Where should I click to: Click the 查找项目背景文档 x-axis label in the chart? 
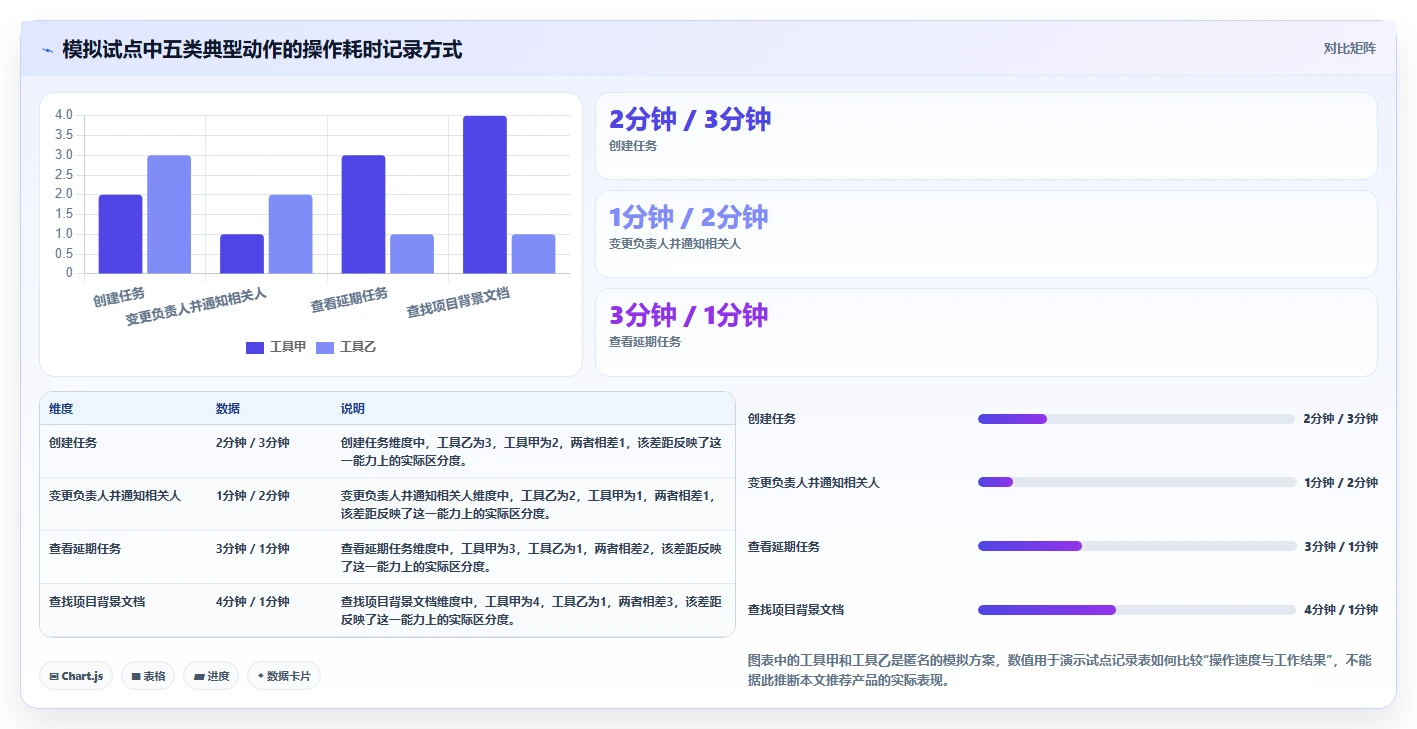coord(458,304)
